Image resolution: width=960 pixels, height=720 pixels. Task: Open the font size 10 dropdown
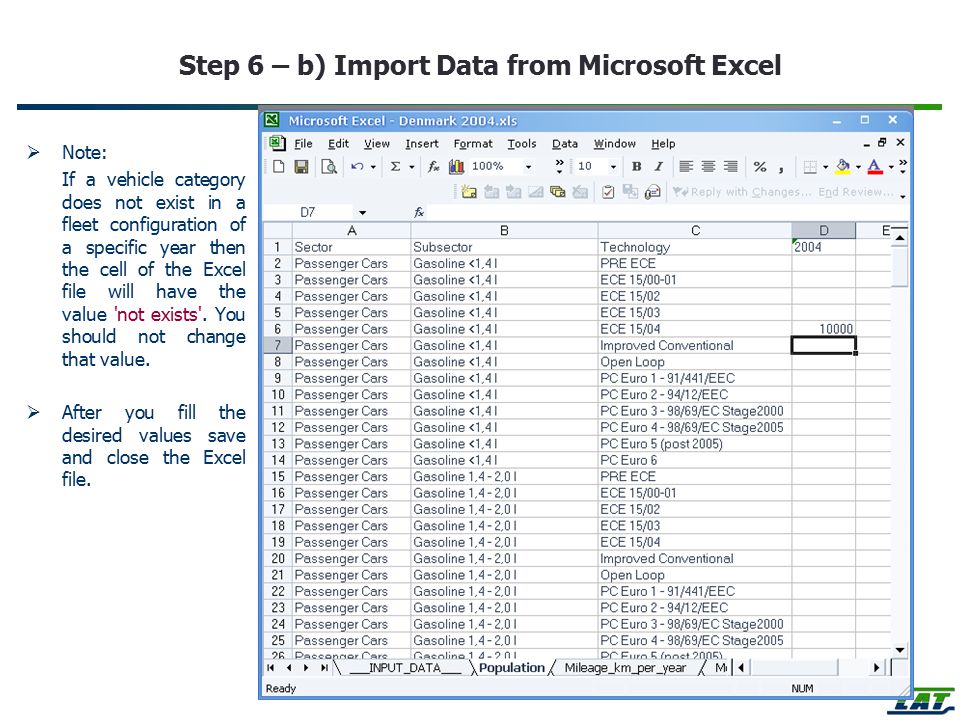point(613,167)
